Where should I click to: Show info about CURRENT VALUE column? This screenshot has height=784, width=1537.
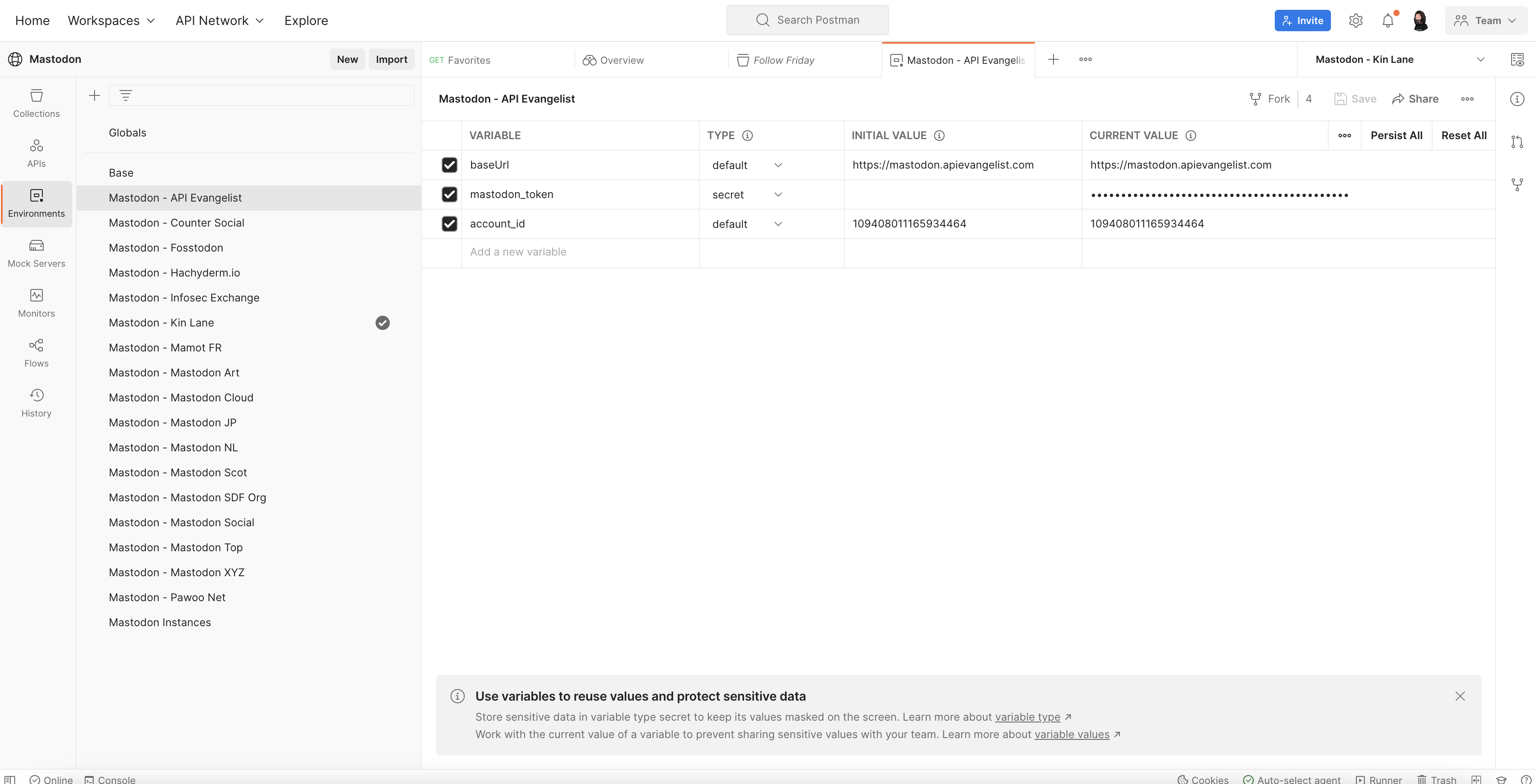click(1191, 136)
